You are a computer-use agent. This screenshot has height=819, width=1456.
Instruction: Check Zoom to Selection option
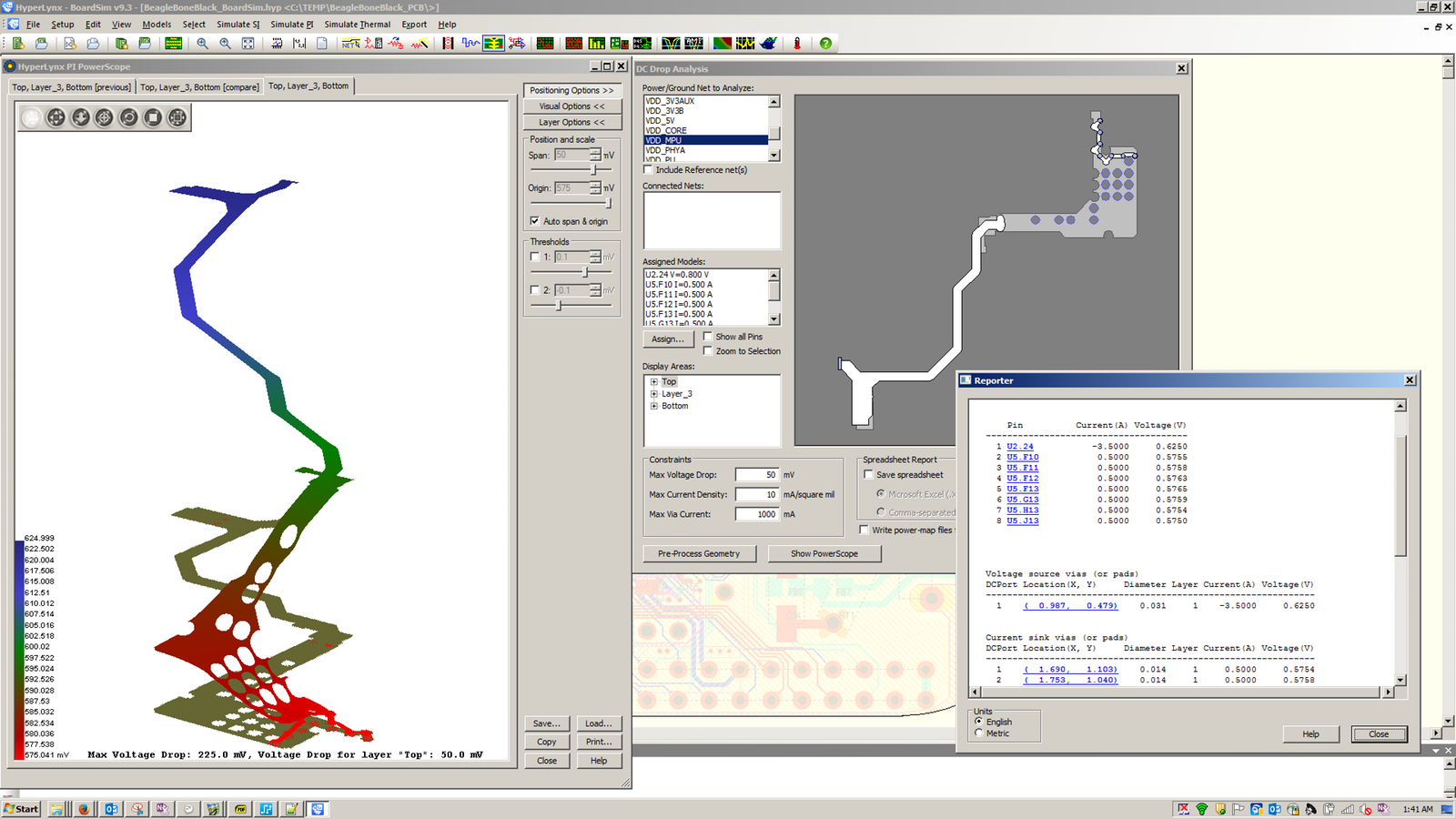pyautogui.click(x=708, y=351)
